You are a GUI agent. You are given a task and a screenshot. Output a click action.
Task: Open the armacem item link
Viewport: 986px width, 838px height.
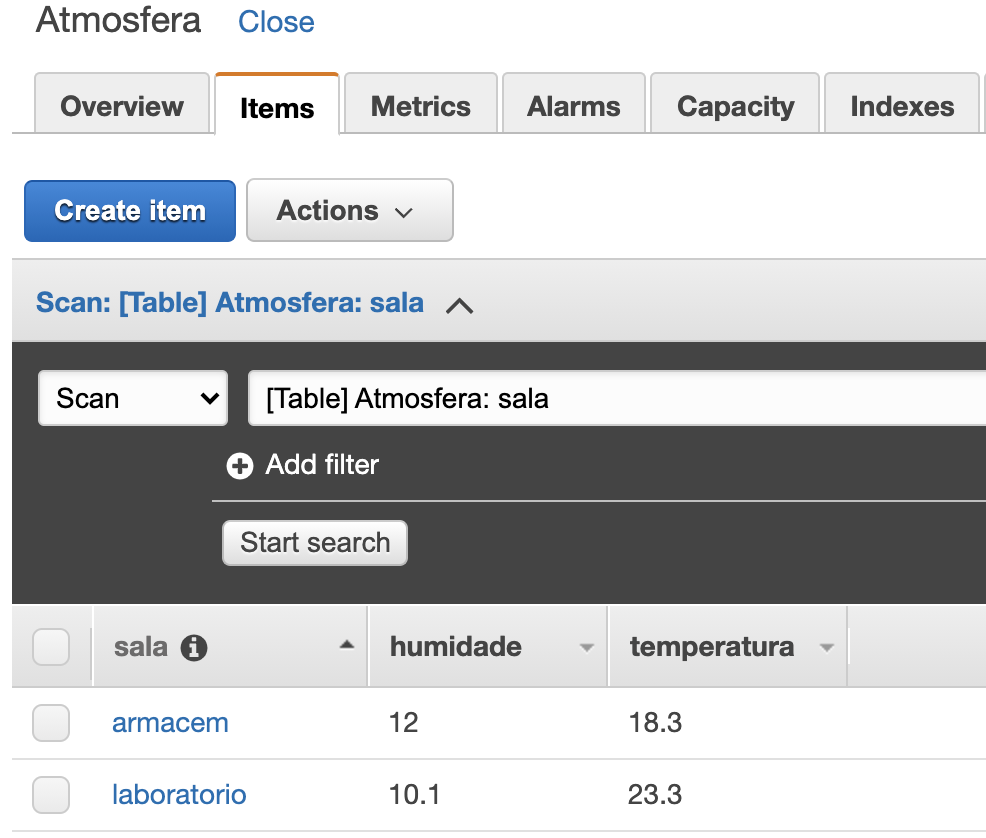(170, 723)
